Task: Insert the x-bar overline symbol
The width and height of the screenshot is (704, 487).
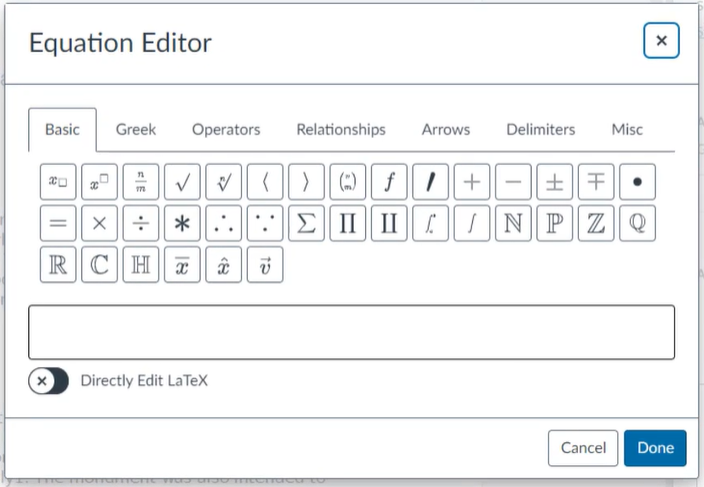Action: tap(182, 265)
